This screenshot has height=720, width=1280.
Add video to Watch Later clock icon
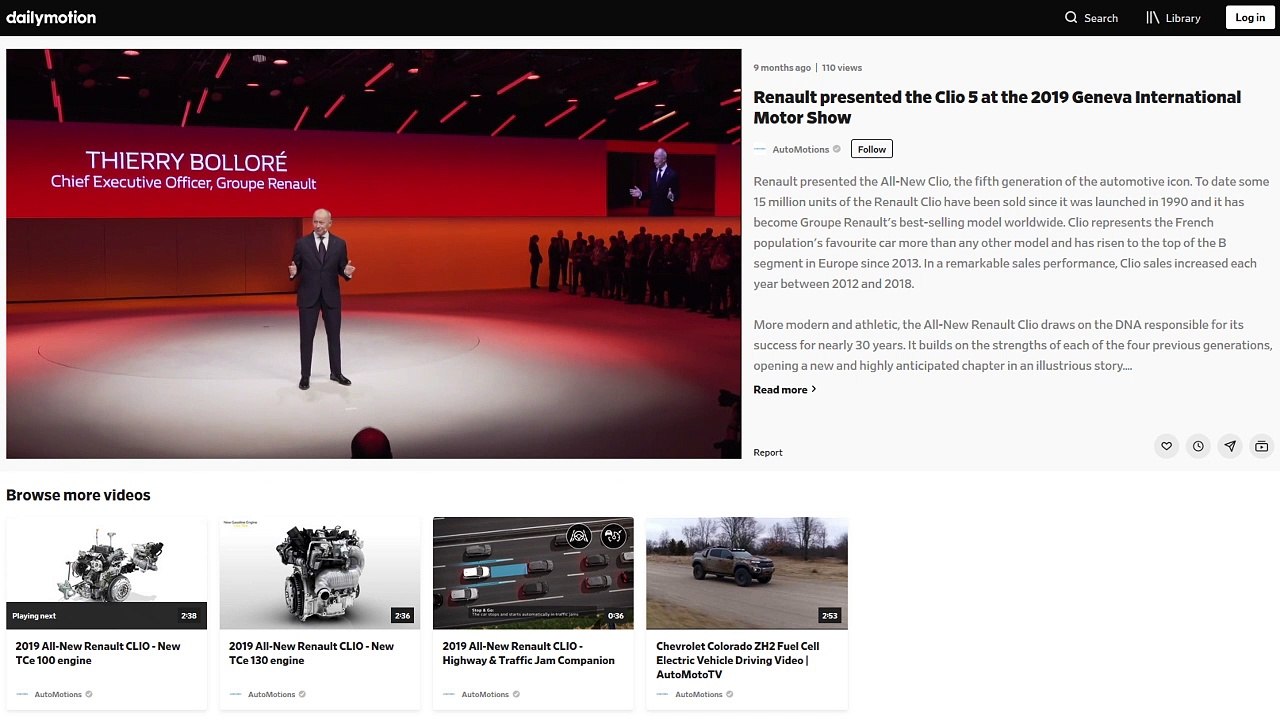1198,446
